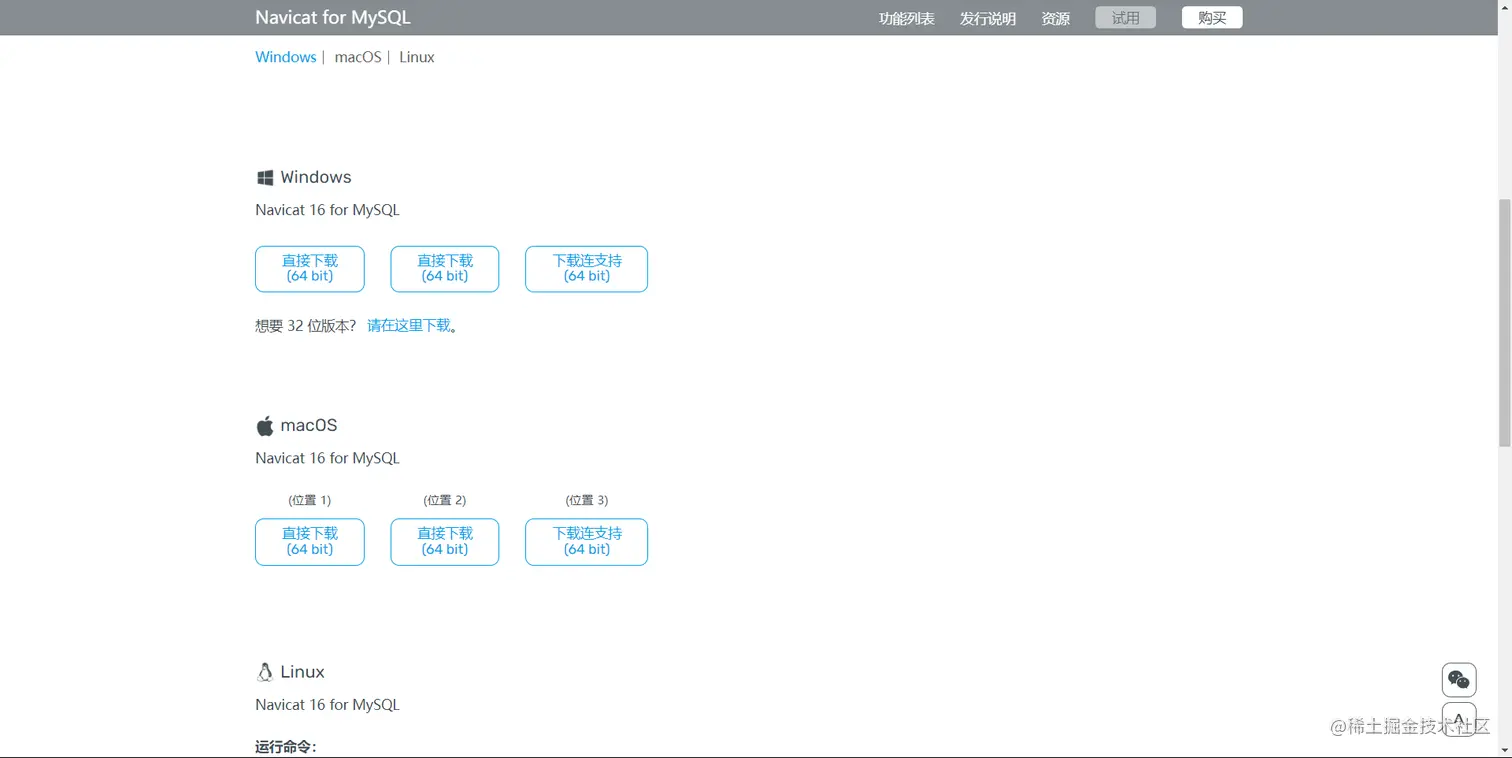Screen dimensions: 1512x758
Task: Switch to the Linux platform link
Action: click(417, 57)
